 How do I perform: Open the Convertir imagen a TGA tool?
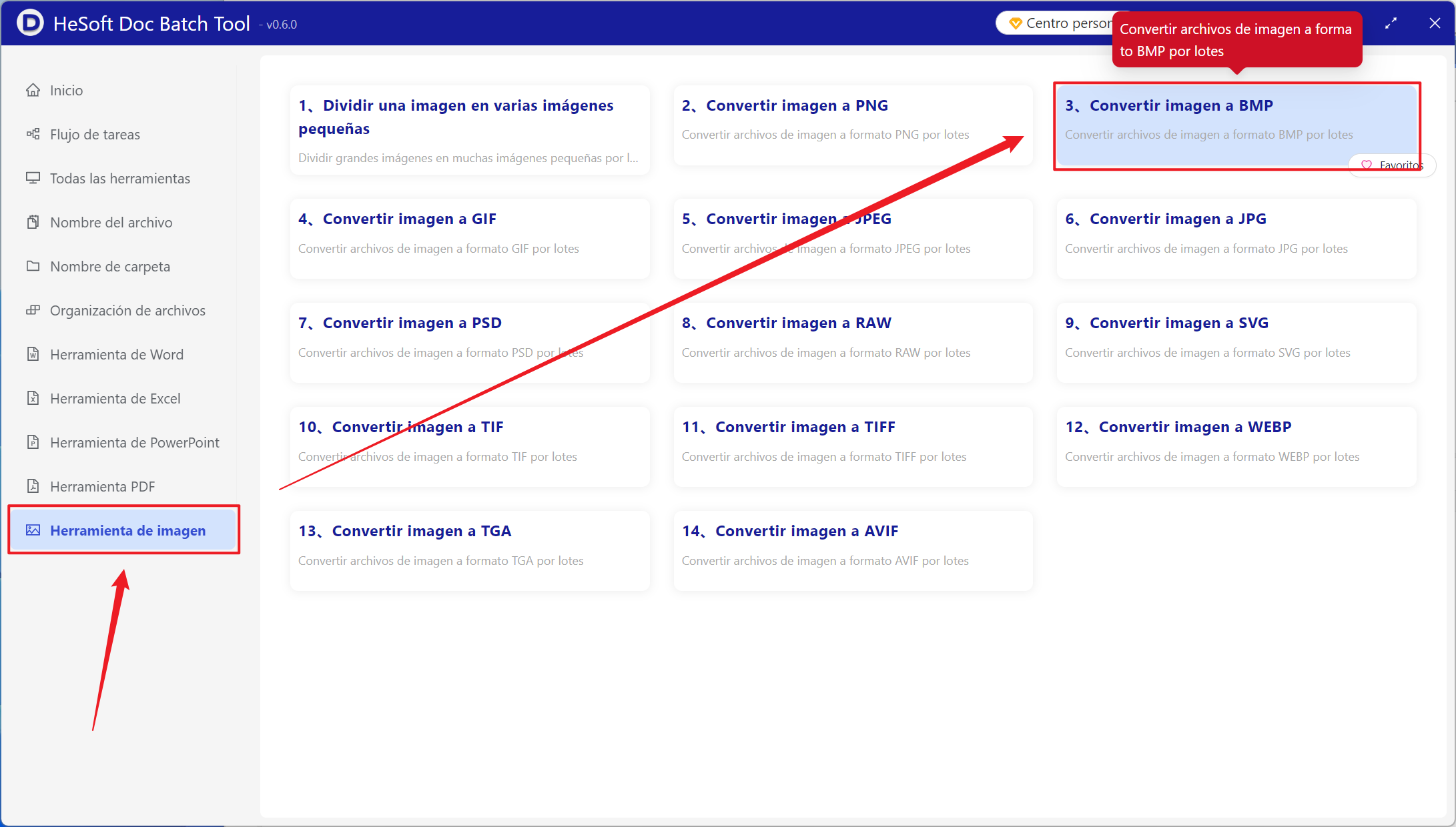click(470, 551)
